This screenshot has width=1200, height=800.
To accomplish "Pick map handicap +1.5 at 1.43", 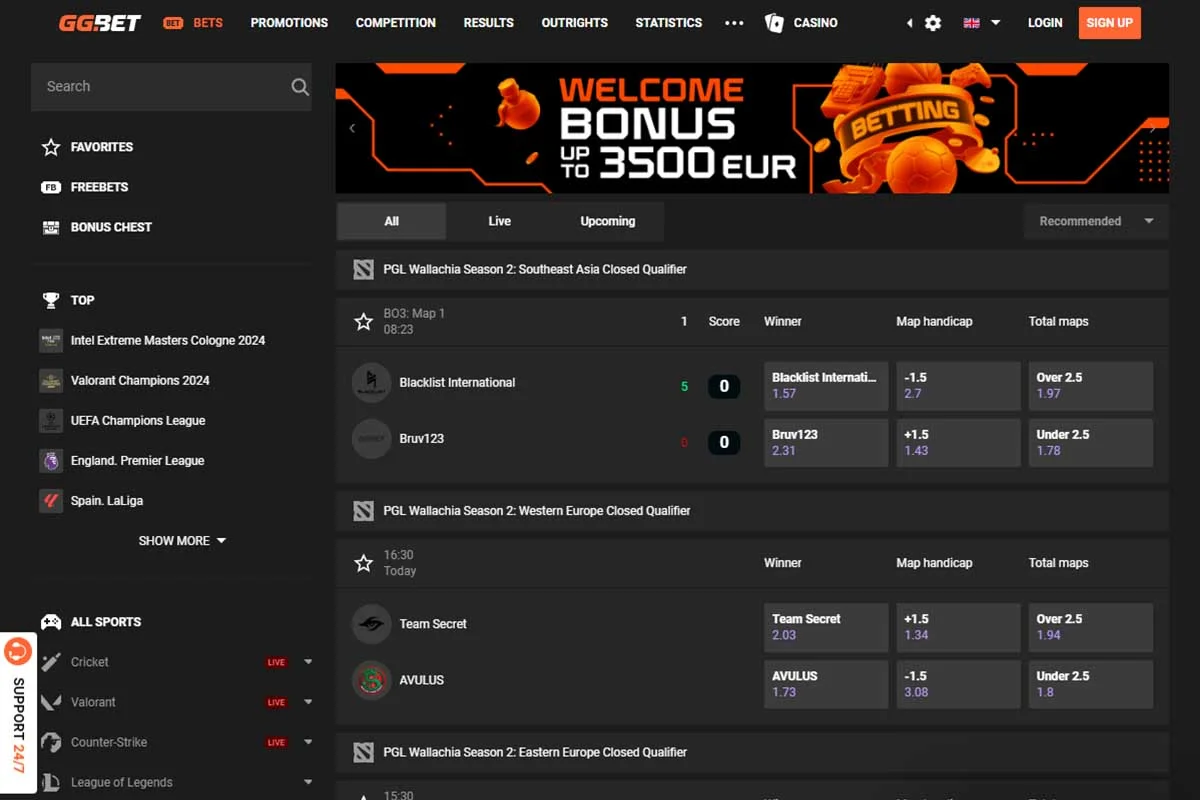I will (958, 443).
